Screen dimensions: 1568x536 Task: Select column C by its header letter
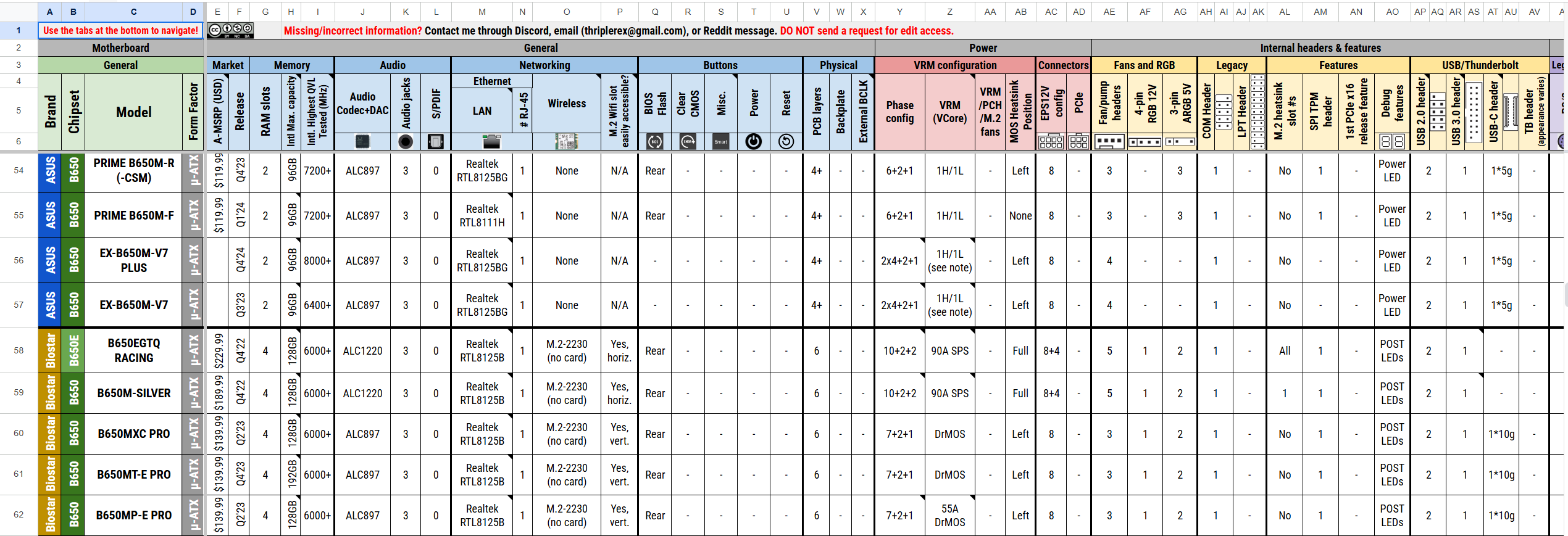(x=134, y=12)
